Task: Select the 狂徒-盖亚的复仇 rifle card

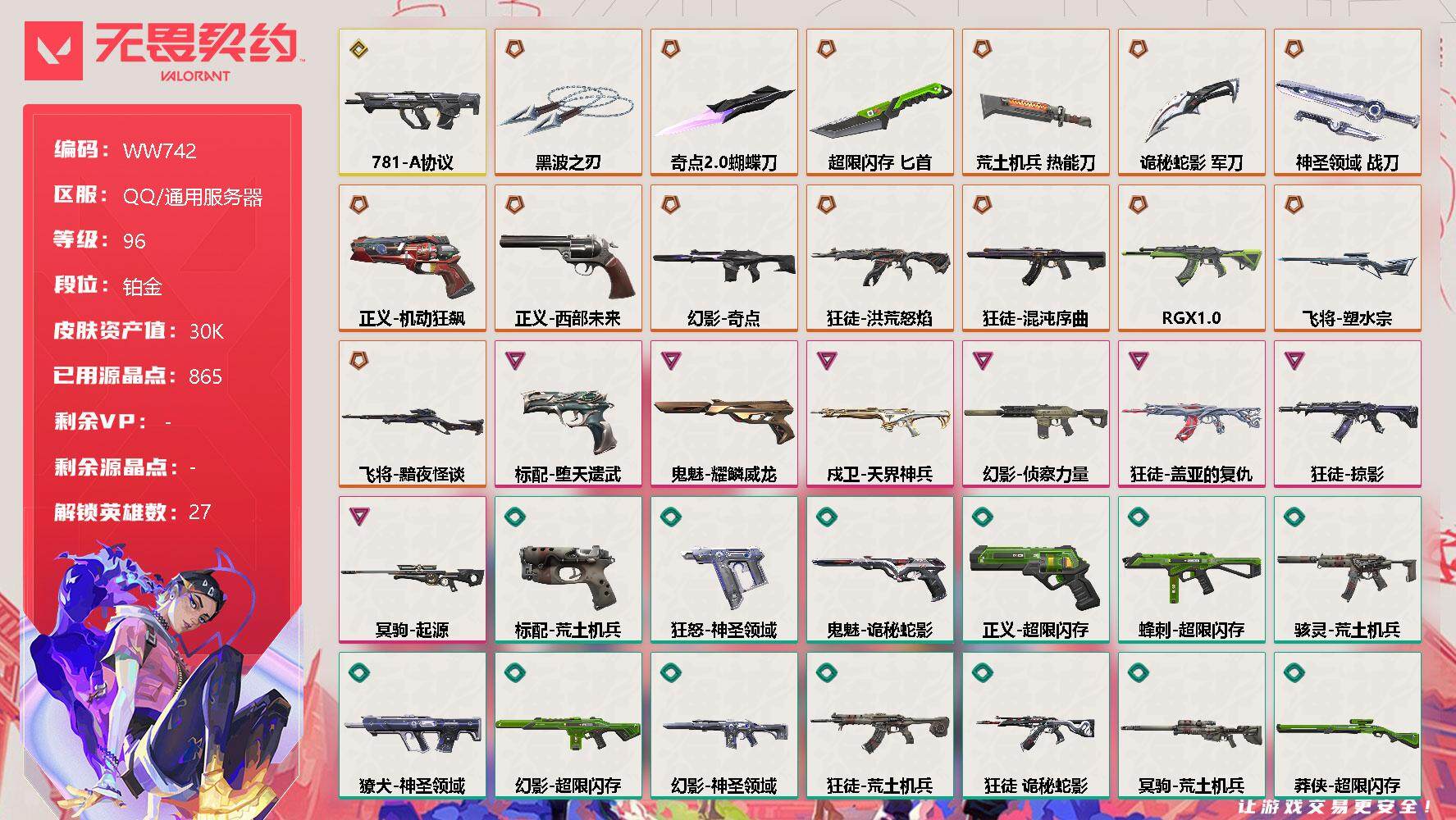Action: coord(1191,414)
